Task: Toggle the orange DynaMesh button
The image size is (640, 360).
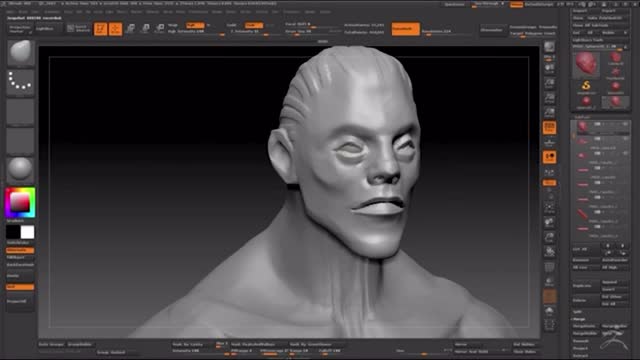Action: click(405, 29)
